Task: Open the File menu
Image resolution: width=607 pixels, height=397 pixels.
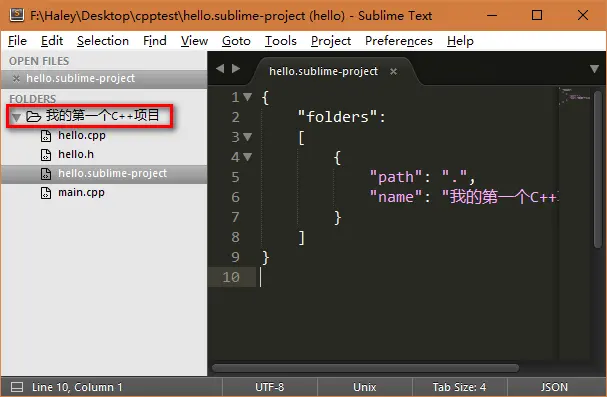Action: click(x=17, y=41)
